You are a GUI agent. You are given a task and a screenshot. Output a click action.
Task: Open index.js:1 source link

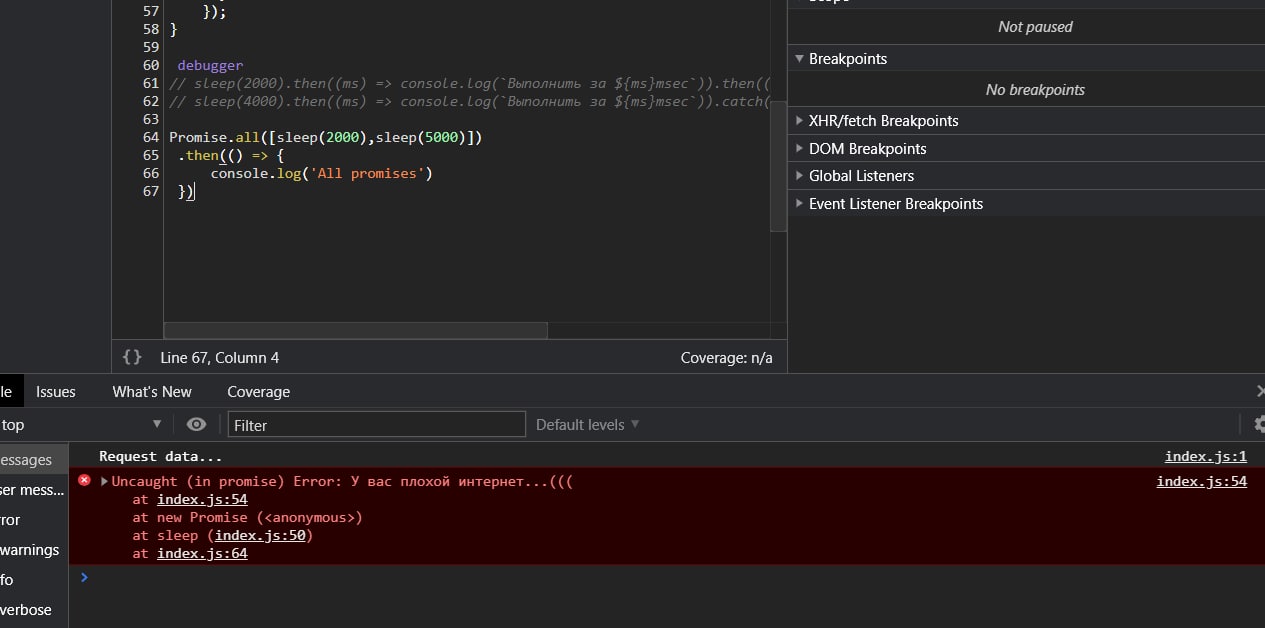[x=1205, y=457]
